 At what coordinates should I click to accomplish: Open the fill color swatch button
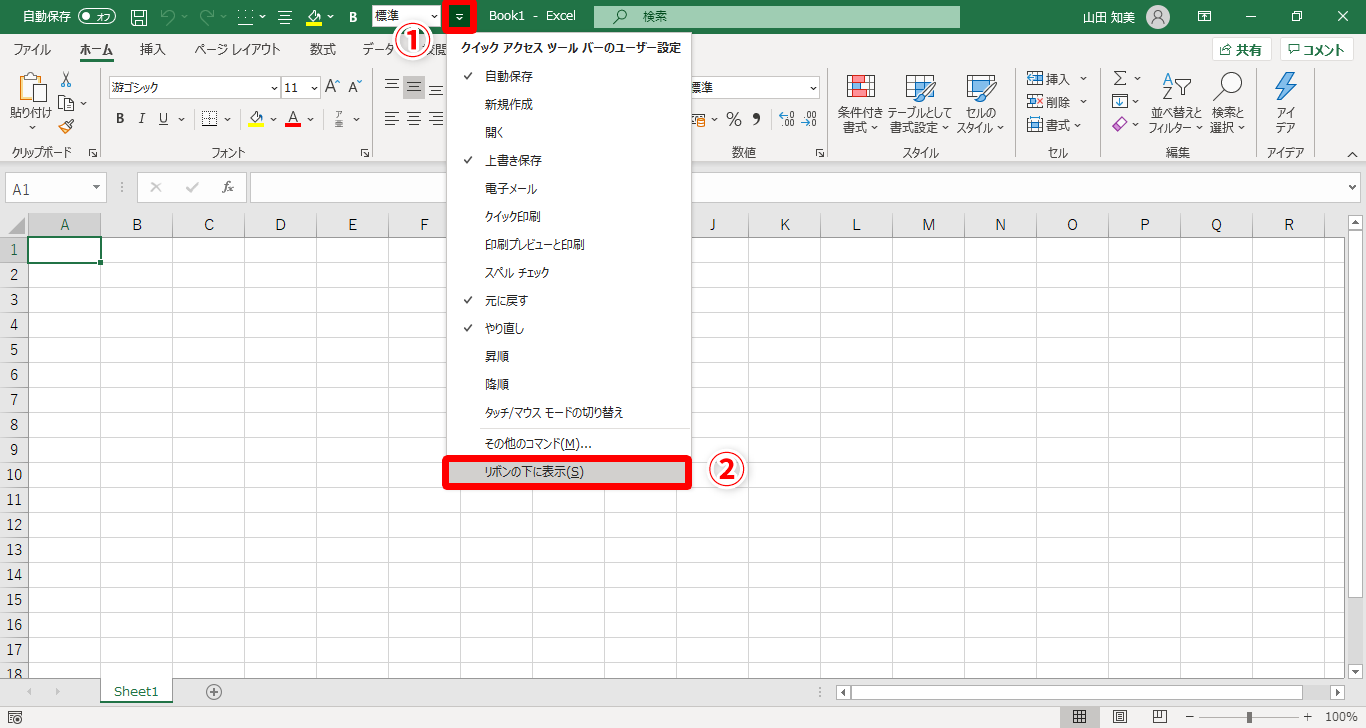(256, 119)
